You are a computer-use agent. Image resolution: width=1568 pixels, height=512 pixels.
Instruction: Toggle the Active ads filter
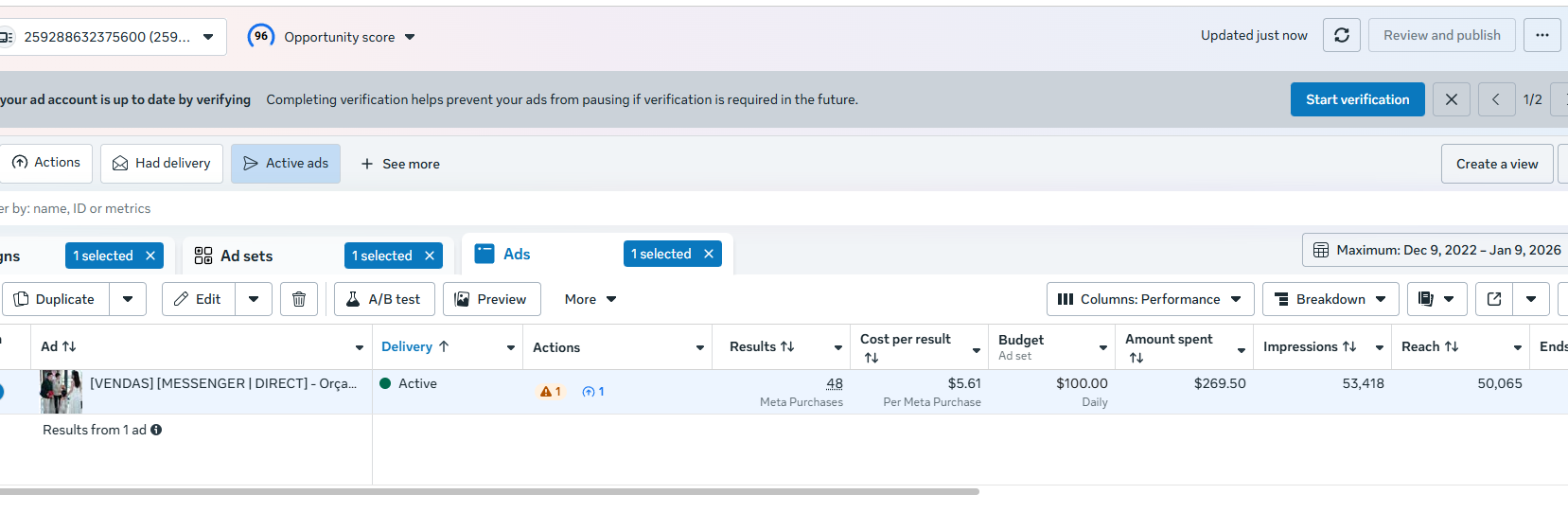(x=286, y=164)
